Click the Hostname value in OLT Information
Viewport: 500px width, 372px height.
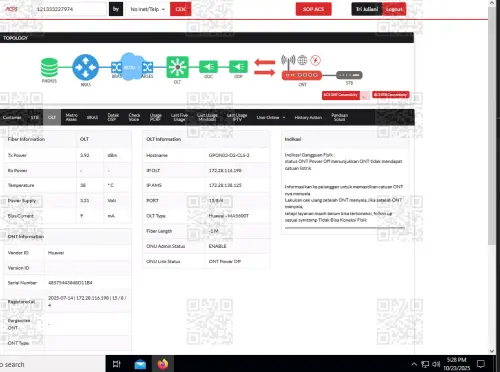[x=229, y=155]
